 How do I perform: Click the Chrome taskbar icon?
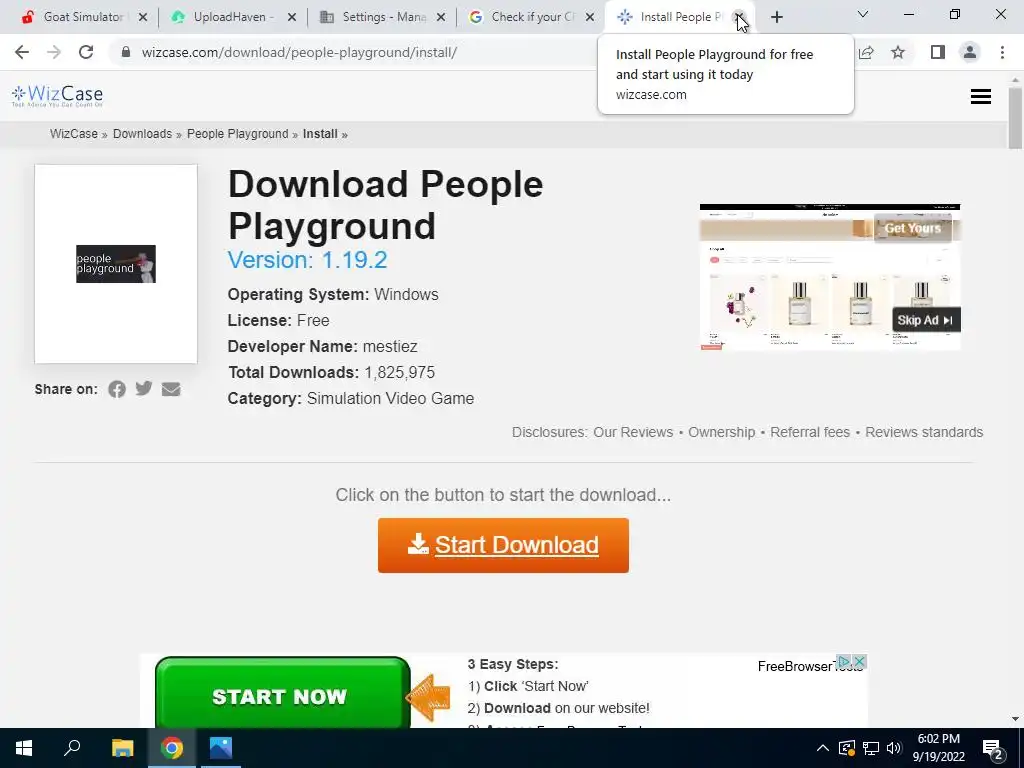pos(172,748)
